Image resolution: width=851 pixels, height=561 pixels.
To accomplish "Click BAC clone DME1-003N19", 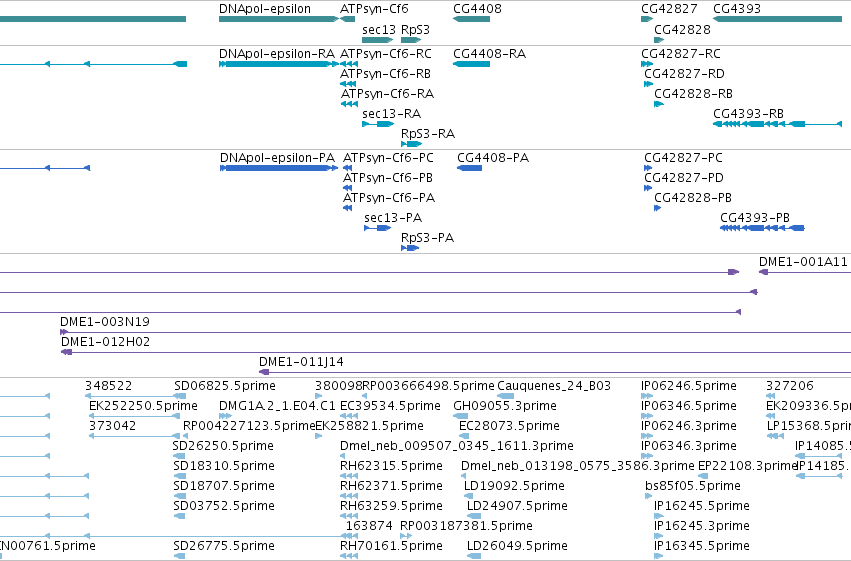I will tap(105, 322).
